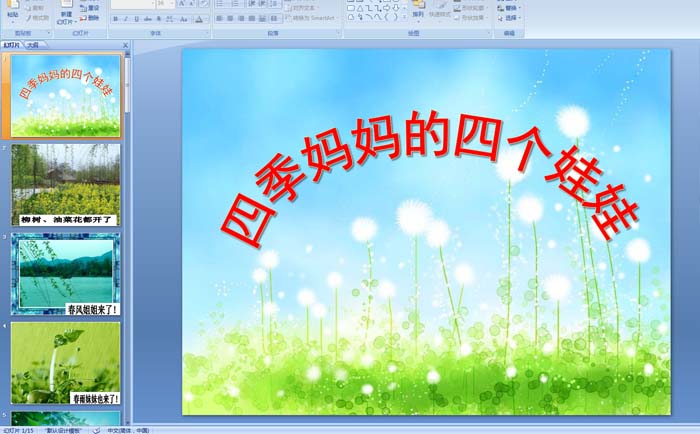Open the Shape Effects (形状效果) dropdown
This screenshot has height=434, width=700.
(x=470, y=17)
